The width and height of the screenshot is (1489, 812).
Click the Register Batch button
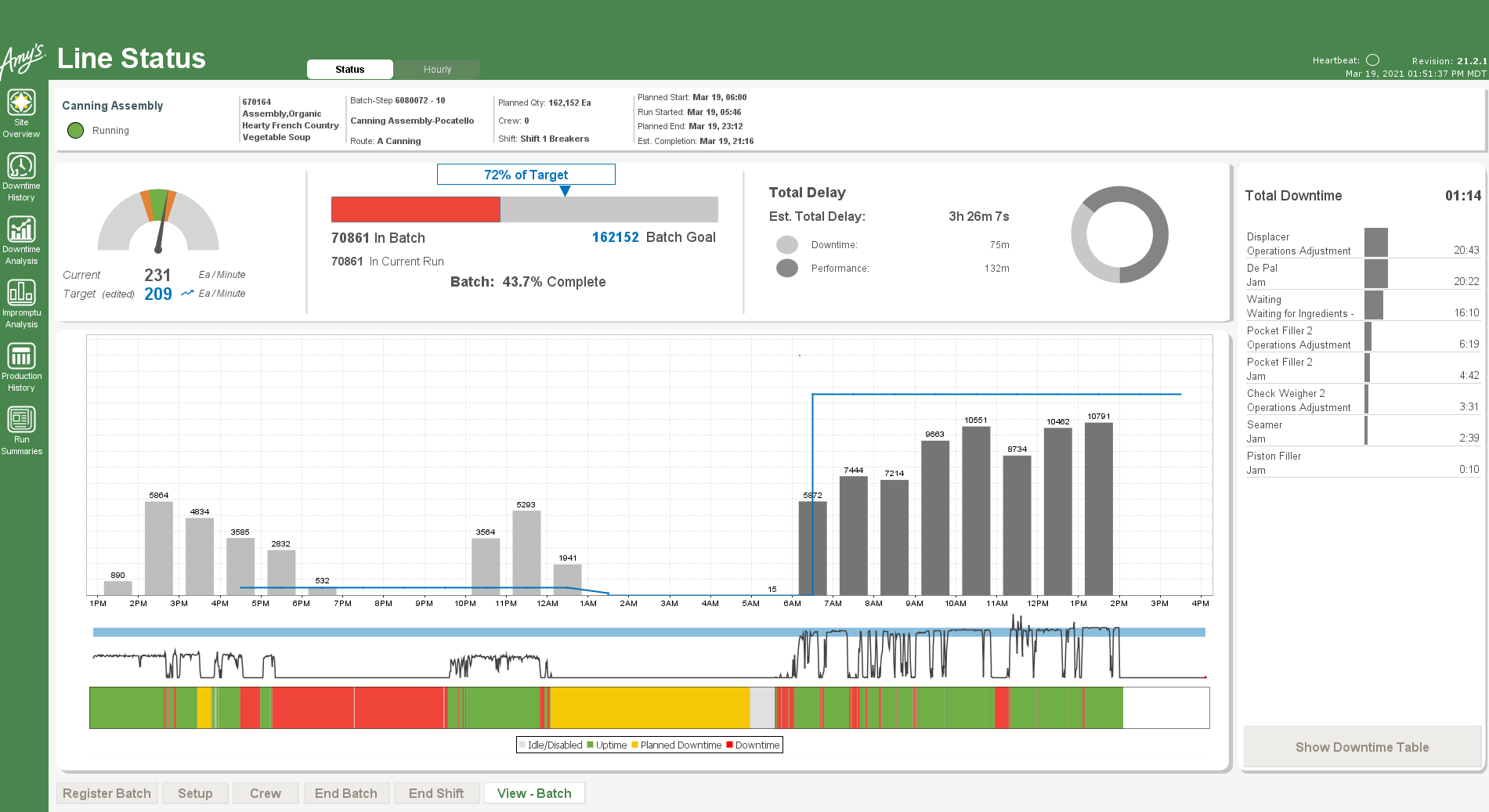point(107,793)
